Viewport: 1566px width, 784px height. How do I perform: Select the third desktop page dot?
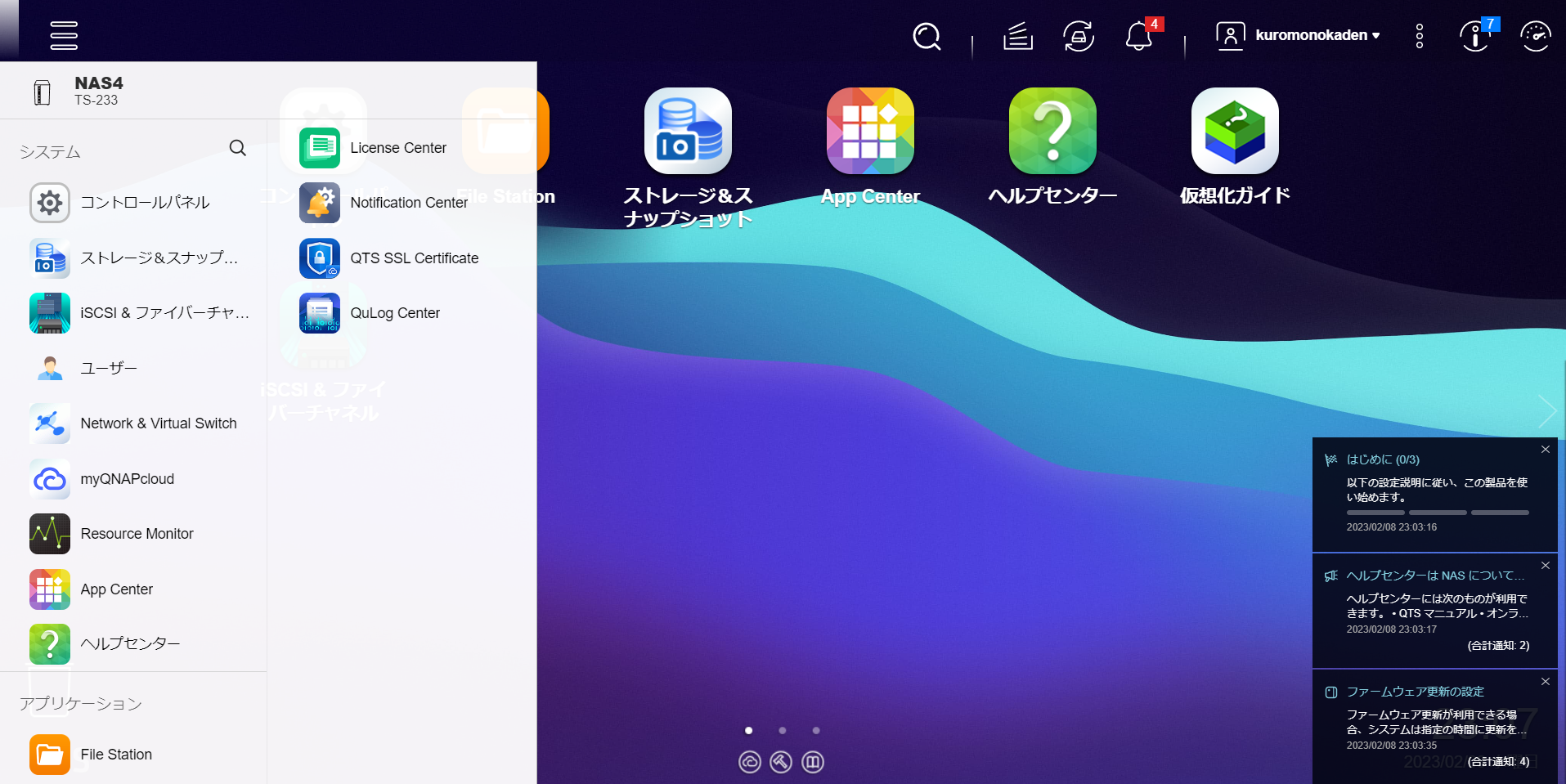[x=816, y=730]
